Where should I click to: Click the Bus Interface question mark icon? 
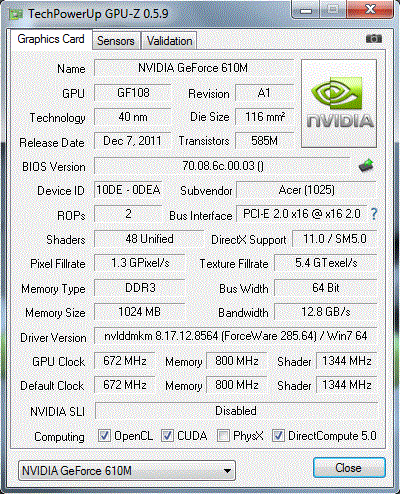click(374, 214)
